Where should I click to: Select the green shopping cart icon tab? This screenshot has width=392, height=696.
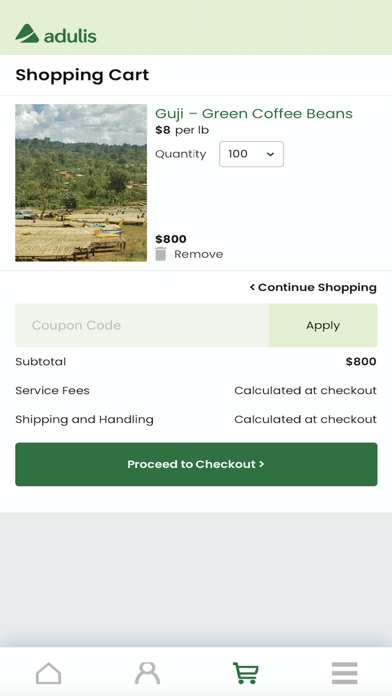pos(245,673)
